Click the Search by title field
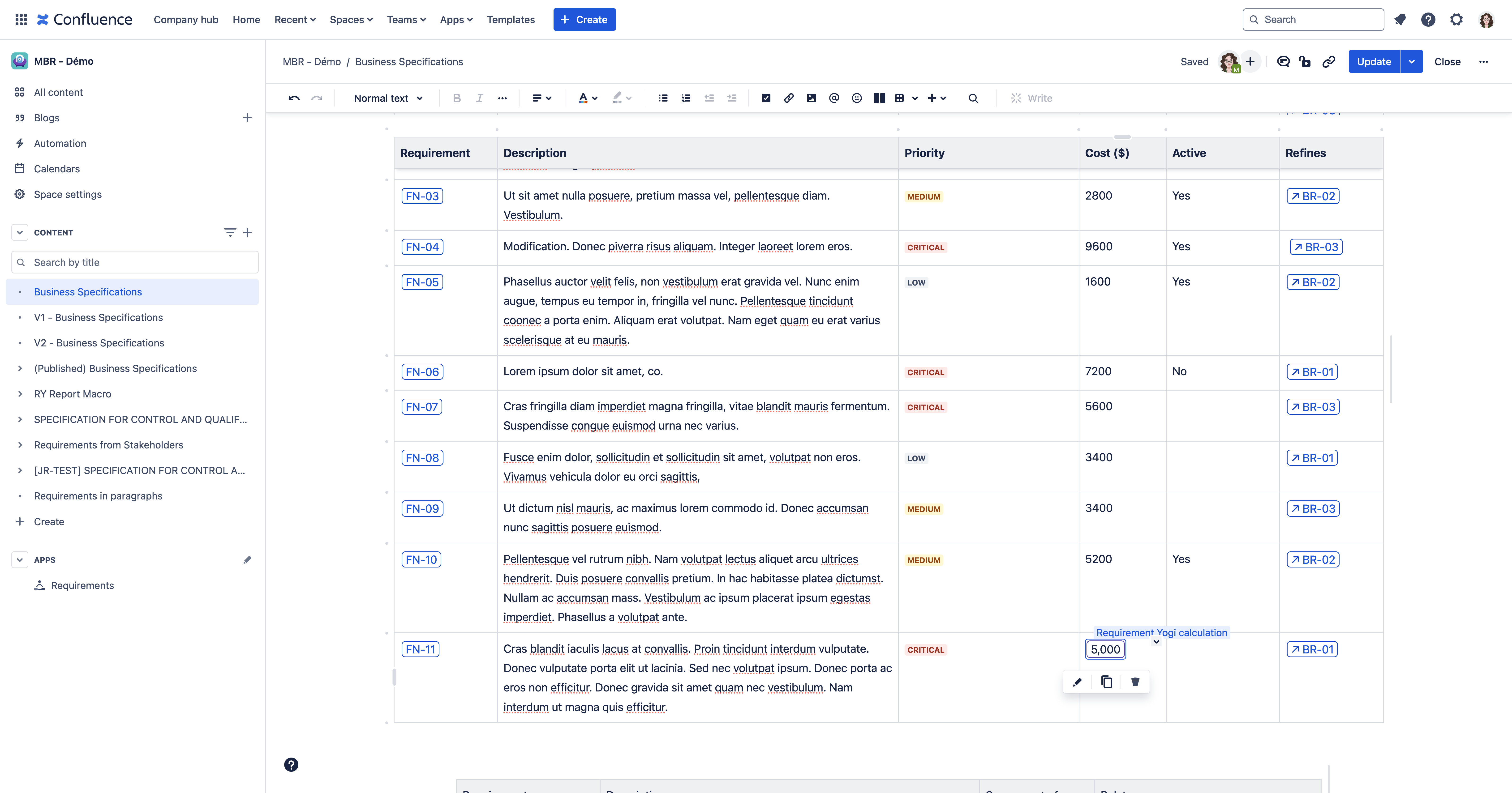This screenshot has height=793, width=1512. (x=135, y=262)
